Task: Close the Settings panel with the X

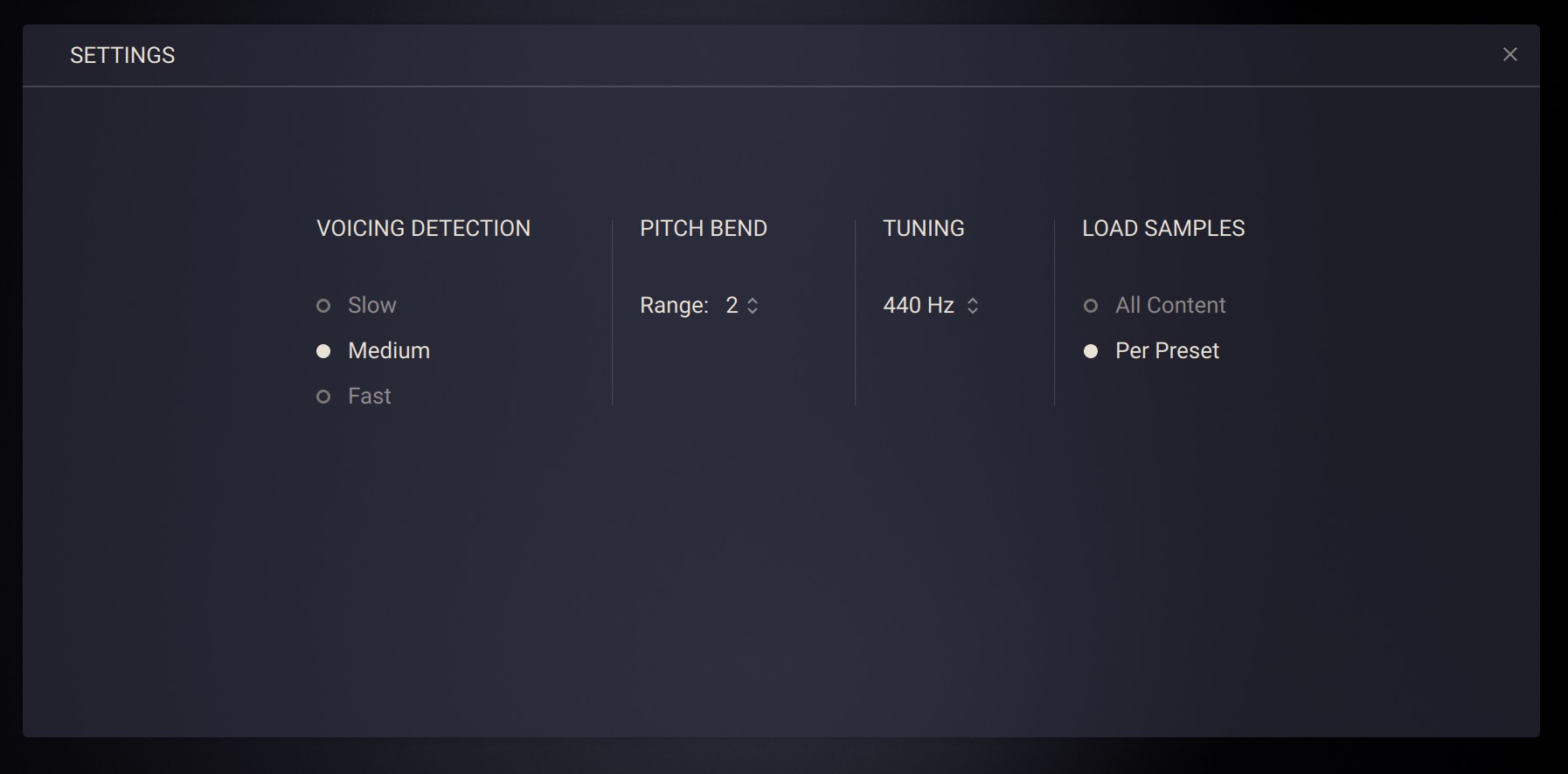Action: [x=1509, y=54]
